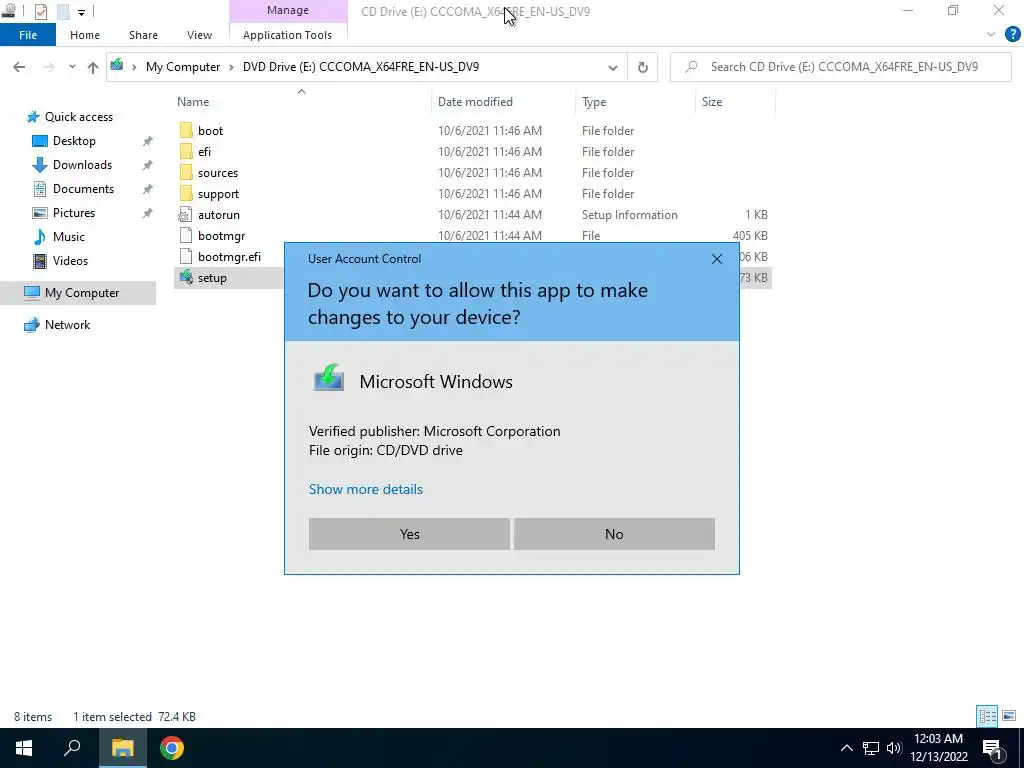
Task: Click the pin icon next to Downloads
Action: (x=148, y=165)
